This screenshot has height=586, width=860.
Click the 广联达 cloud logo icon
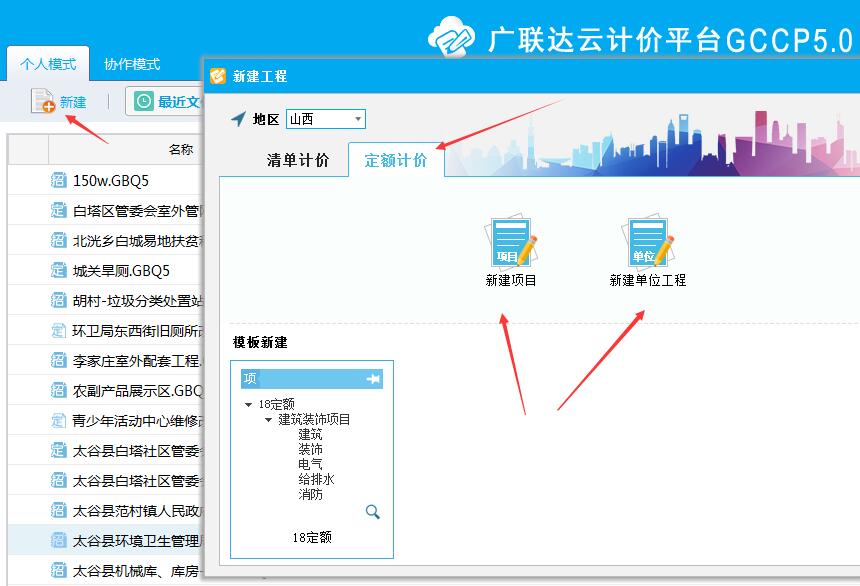(451, 36)
